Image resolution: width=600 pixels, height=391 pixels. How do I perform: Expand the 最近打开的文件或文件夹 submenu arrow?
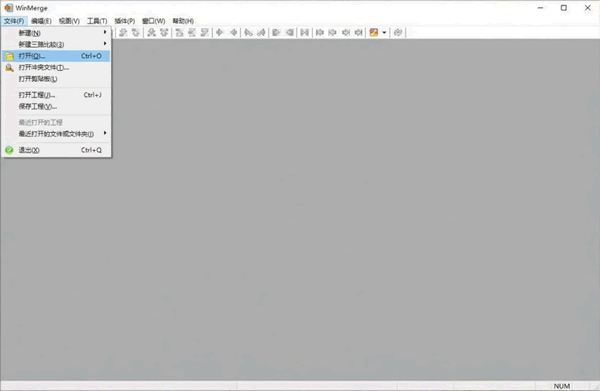[x=105, y=133]
